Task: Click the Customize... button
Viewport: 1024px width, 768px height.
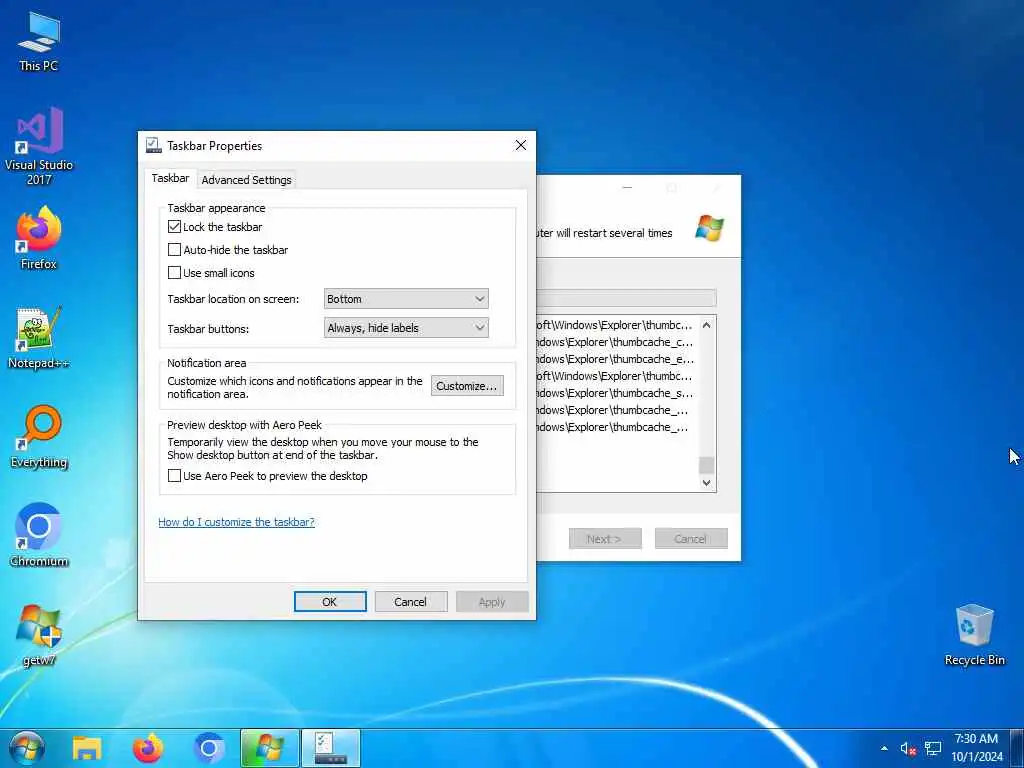Action: [x=467, y=386]
